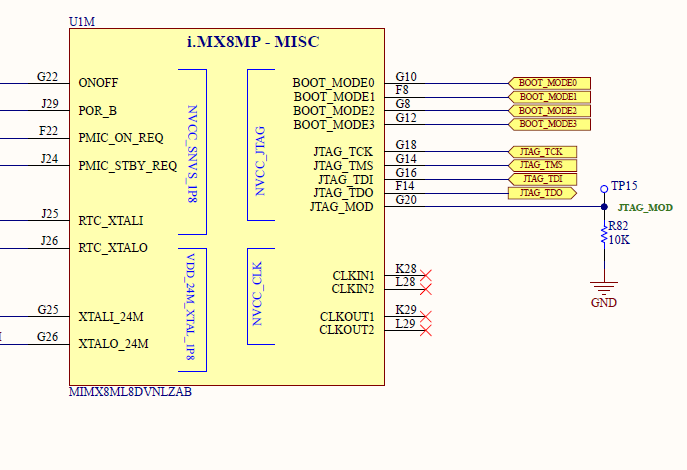Select pin number G25
This screenshot has width=687, height=470.
(x=48, y=310)
